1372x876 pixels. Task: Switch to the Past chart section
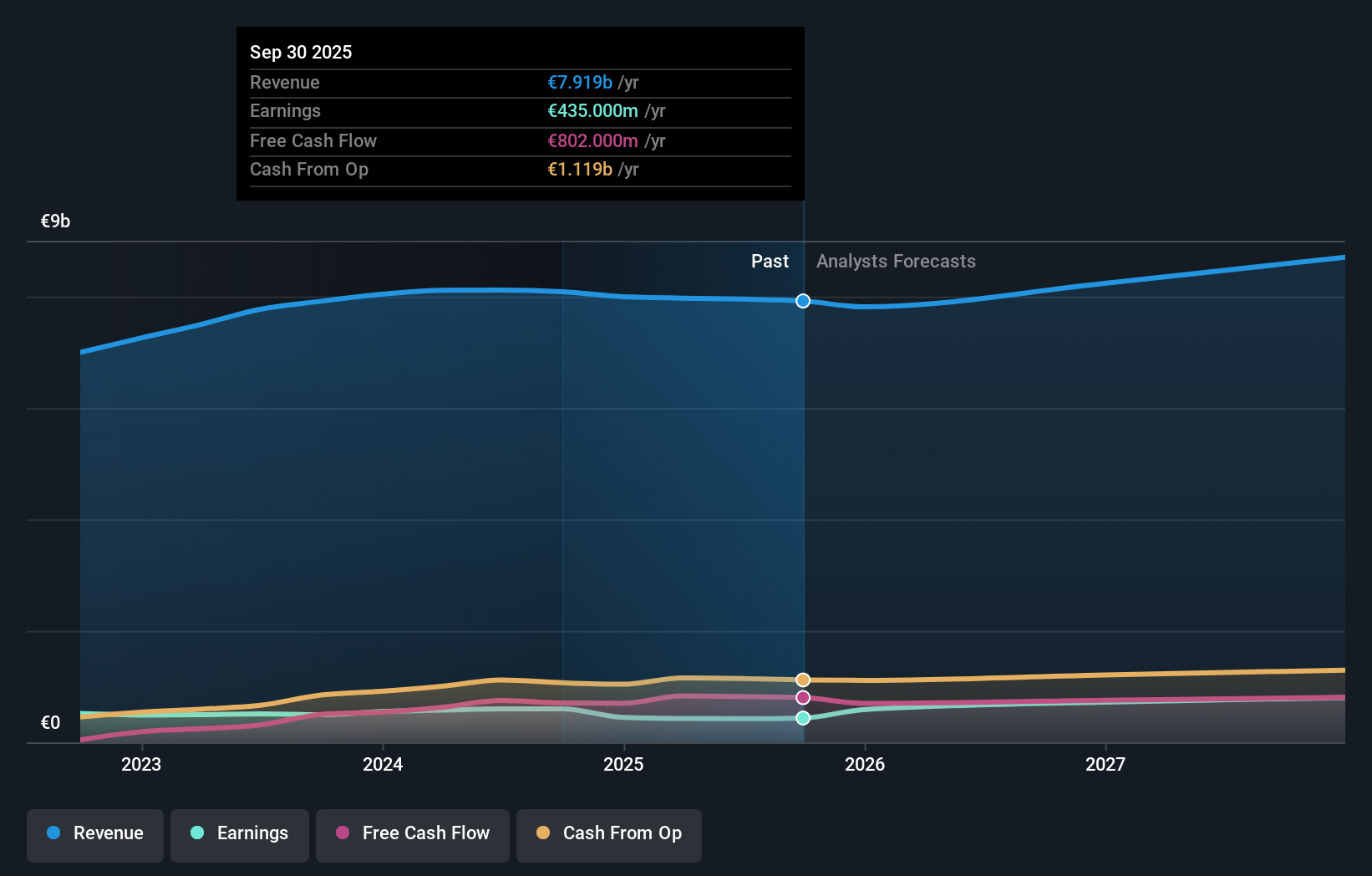770,261
